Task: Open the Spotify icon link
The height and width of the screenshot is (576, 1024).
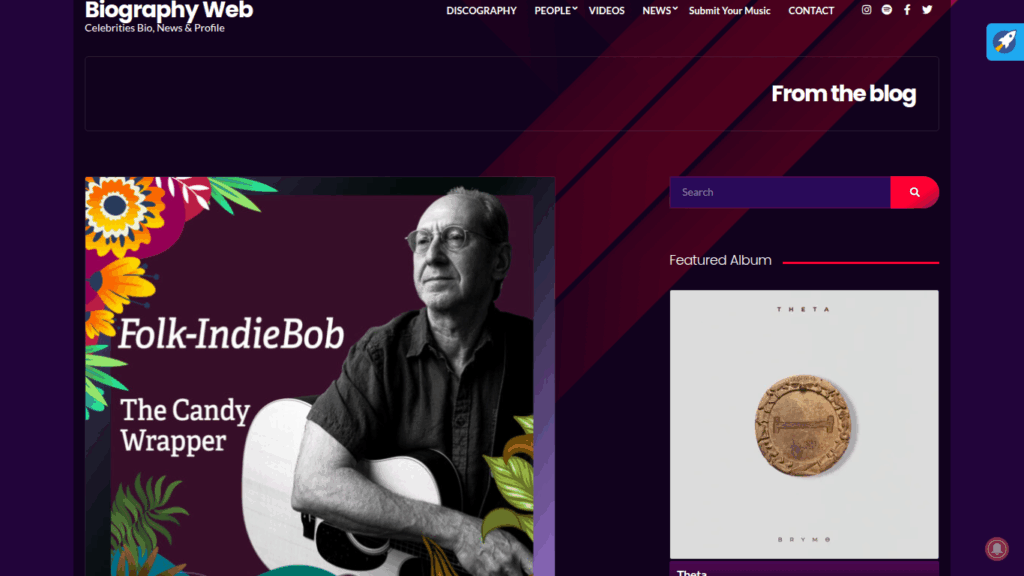Action: pos(886,10)
